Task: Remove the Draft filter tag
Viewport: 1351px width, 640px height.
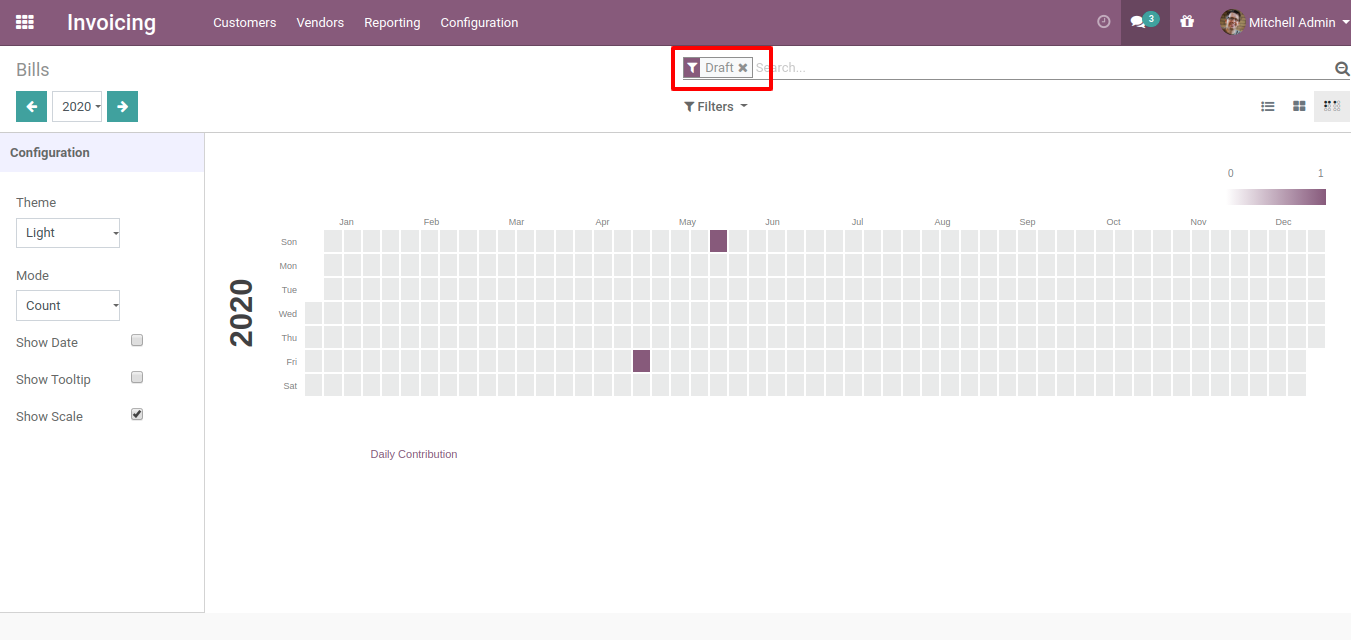Action: tap(743, 68)
